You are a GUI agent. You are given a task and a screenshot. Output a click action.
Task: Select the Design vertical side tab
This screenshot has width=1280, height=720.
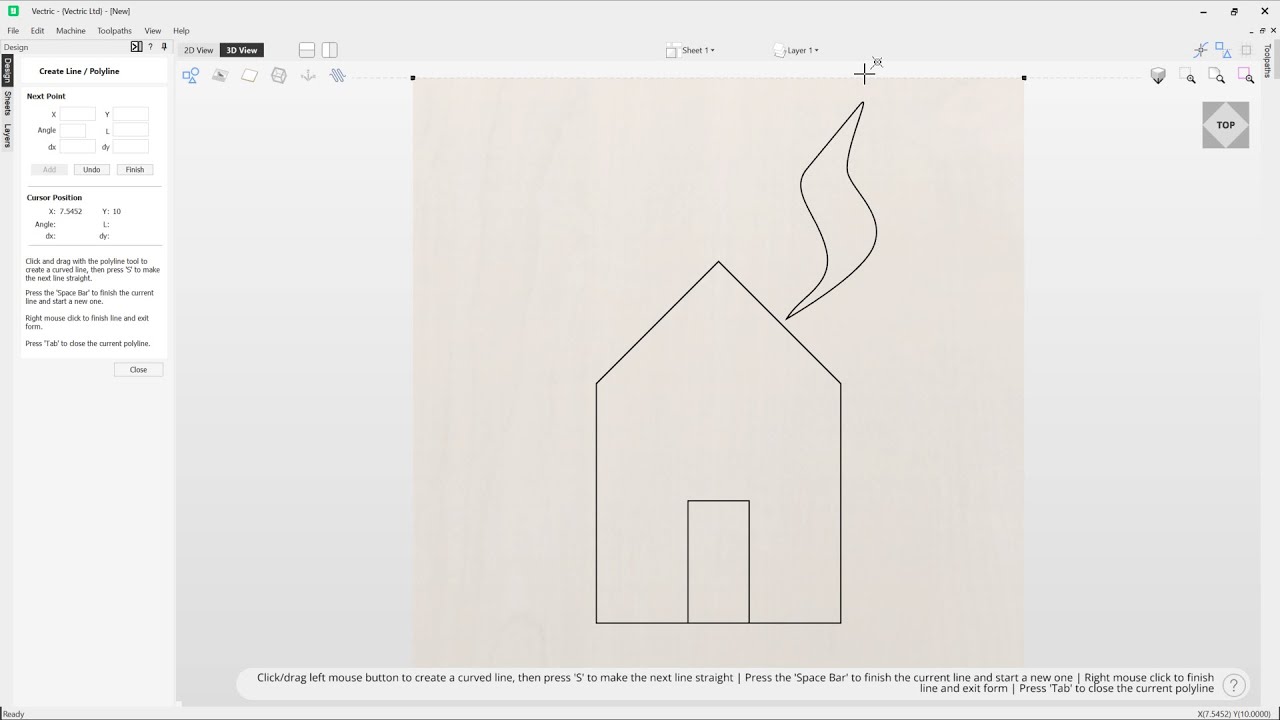(x=7, y=70)
